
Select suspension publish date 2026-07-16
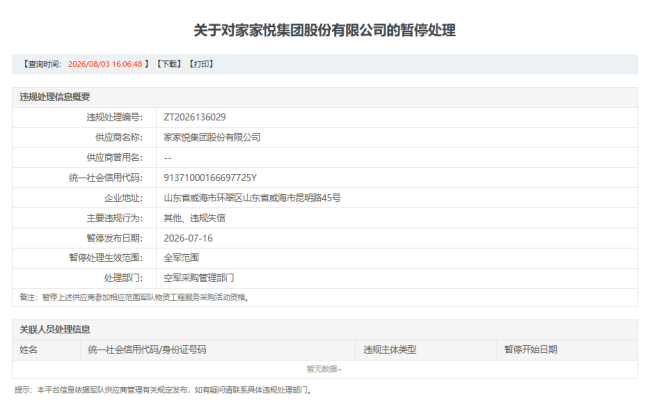[x=188, y=238]
